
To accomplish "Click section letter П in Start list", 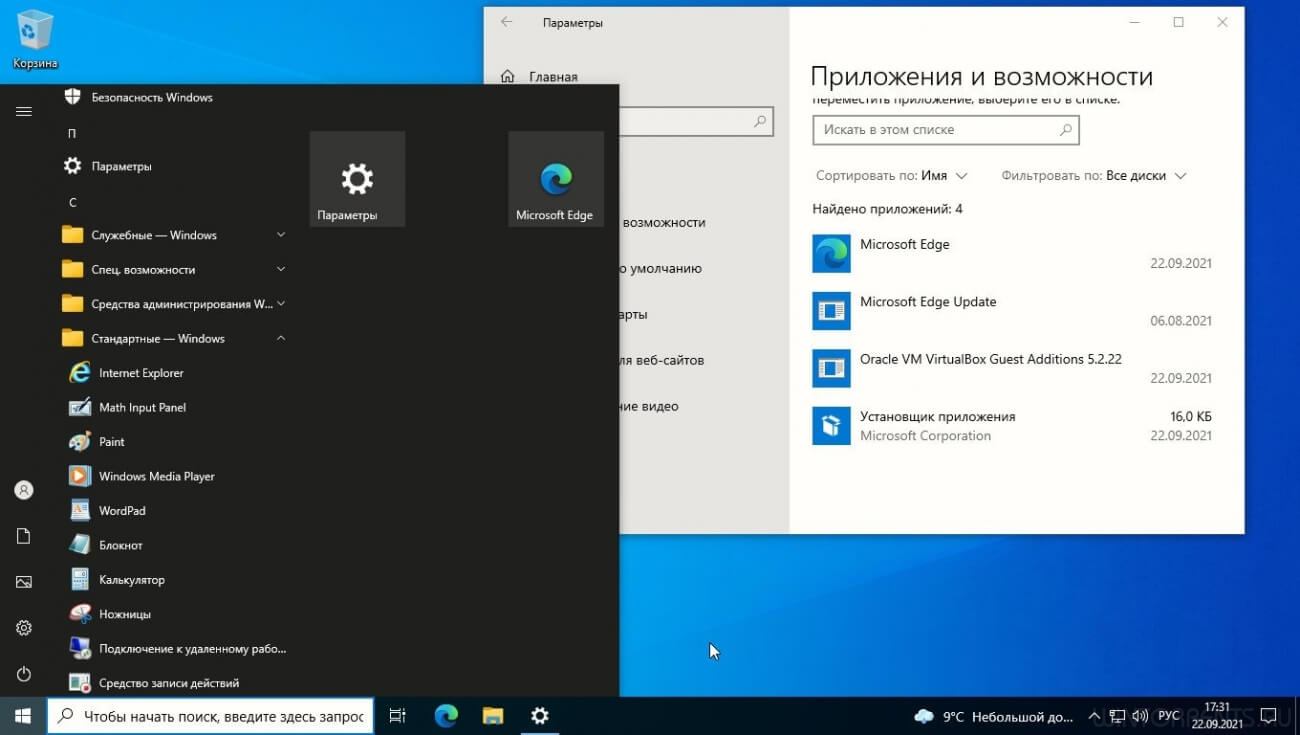I will coord(72,133).
